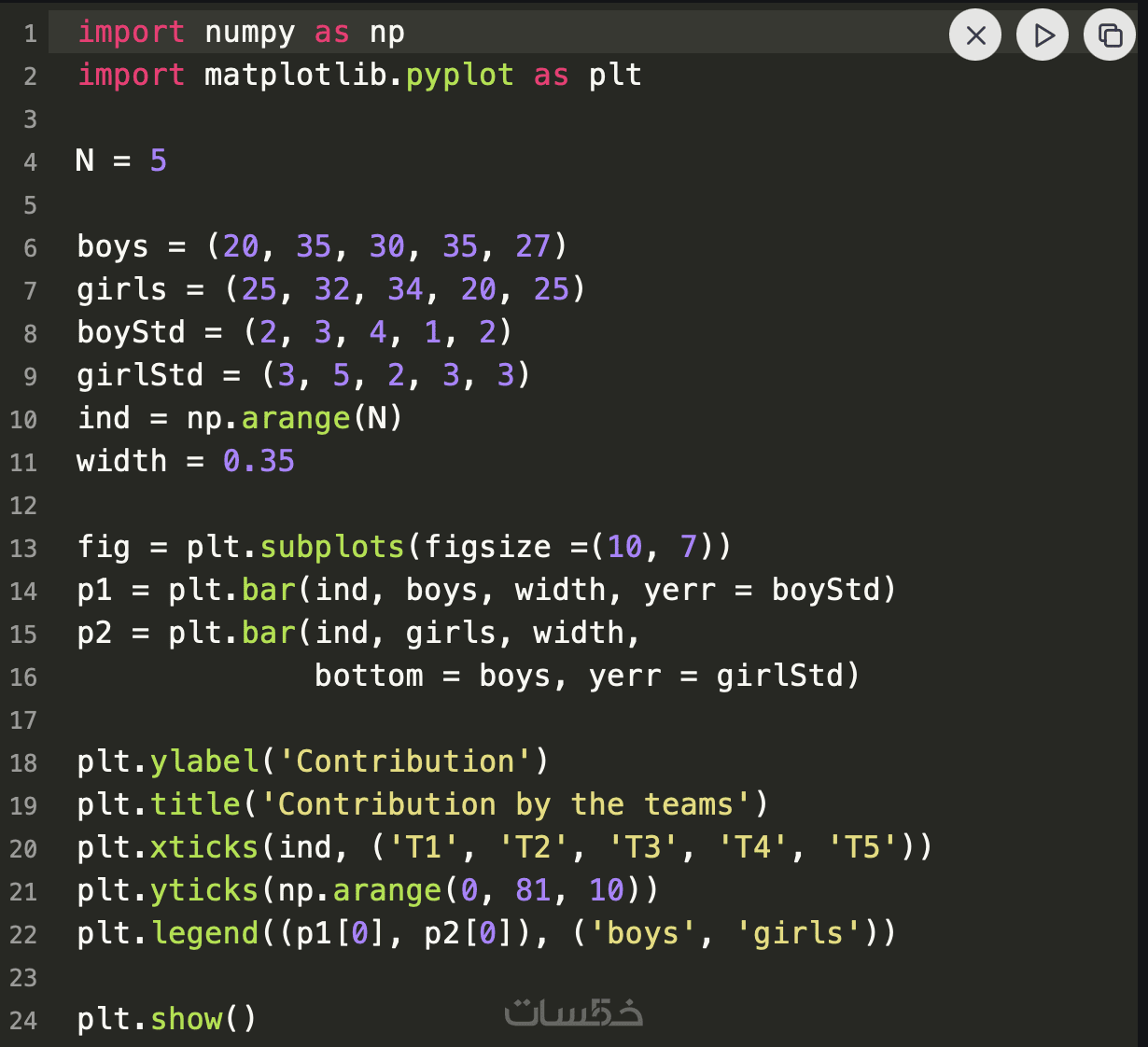Click 'yticks' function on line 21

204,890
